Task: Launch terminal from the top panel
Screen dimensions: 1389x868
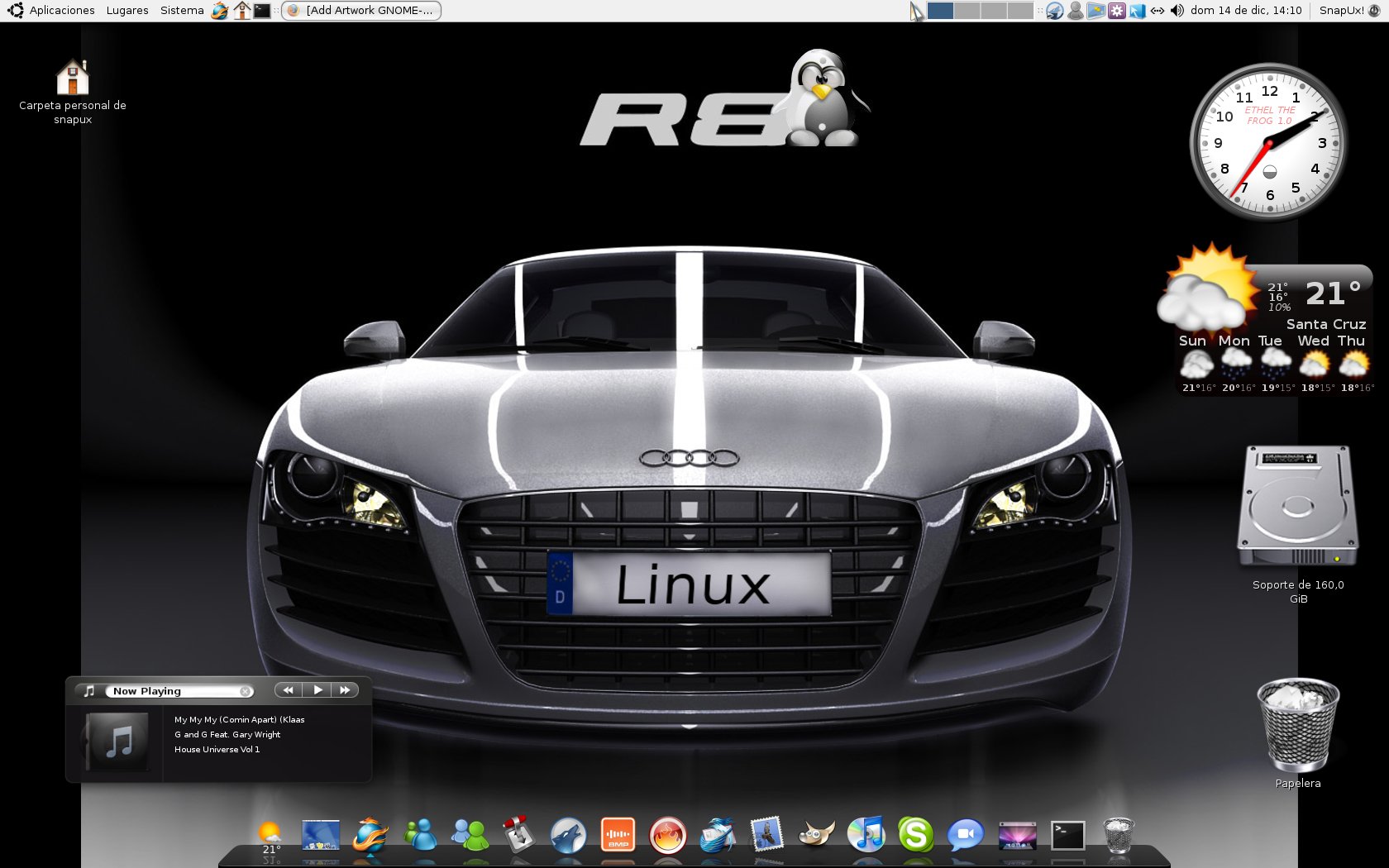Action: tap(262, 11)
